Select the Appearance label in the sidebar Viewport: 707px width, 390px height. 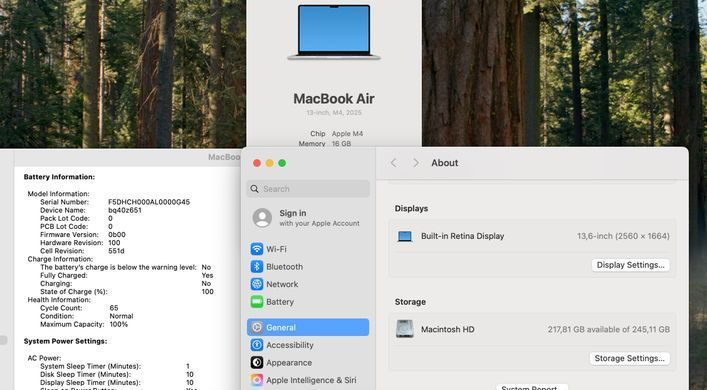point(289,363)
